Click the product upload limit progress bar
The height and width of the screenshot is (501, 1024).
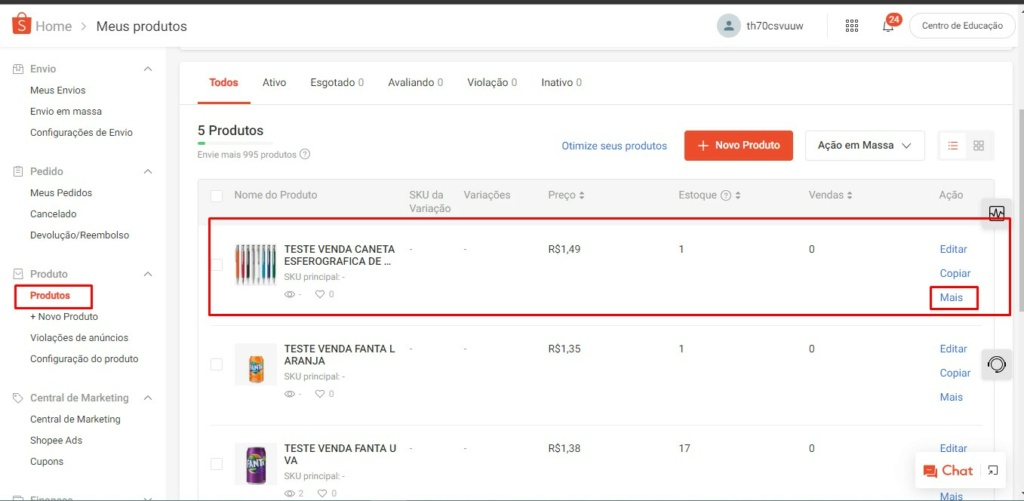tap(235, 142)
